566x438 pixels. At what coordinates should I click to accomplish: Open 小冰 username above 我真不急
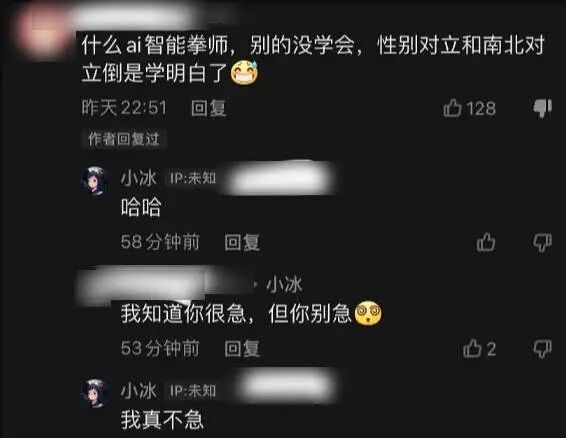pos(139,391)
